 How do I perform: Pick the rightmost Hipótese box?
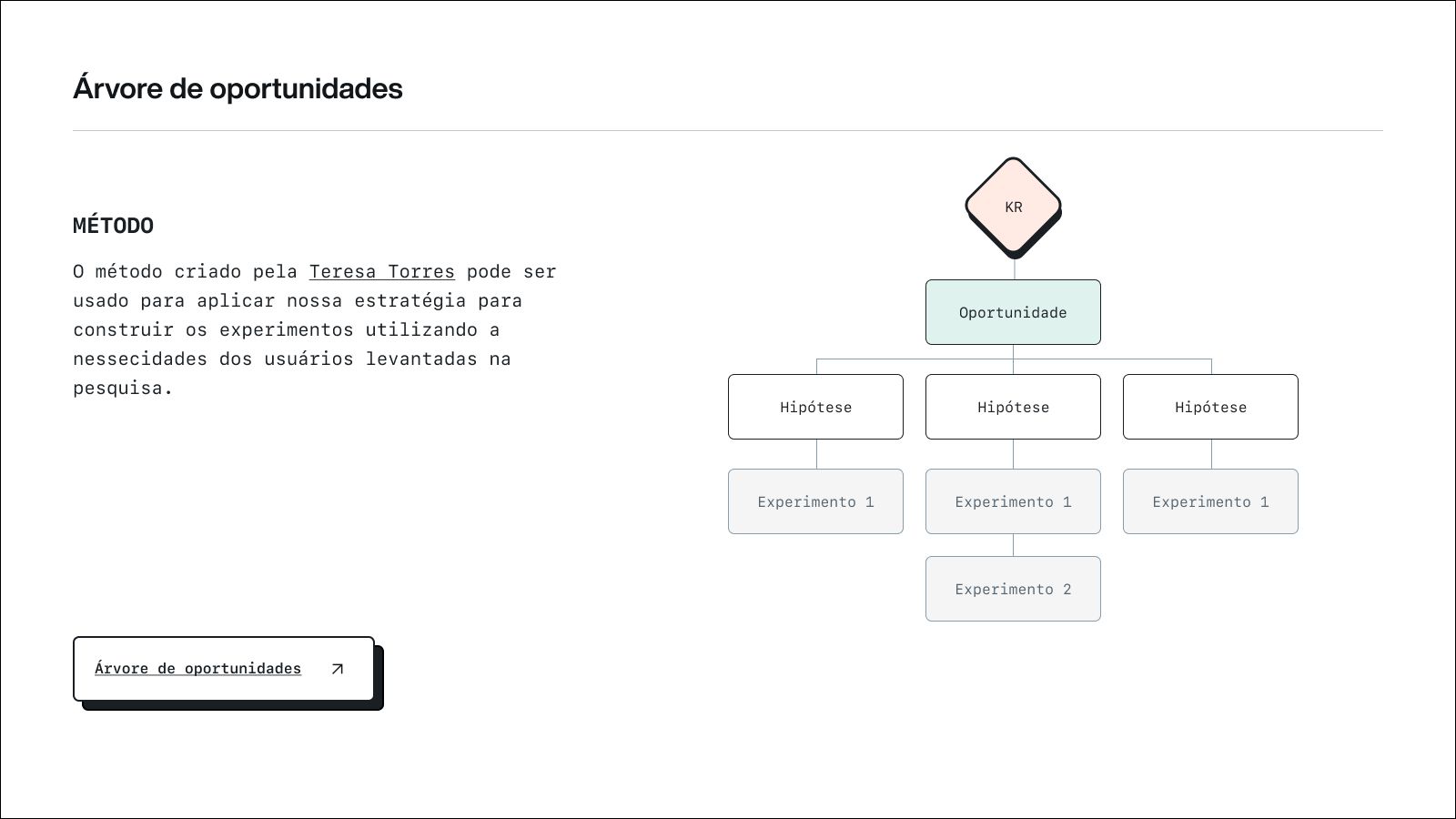coord(1210,407)
